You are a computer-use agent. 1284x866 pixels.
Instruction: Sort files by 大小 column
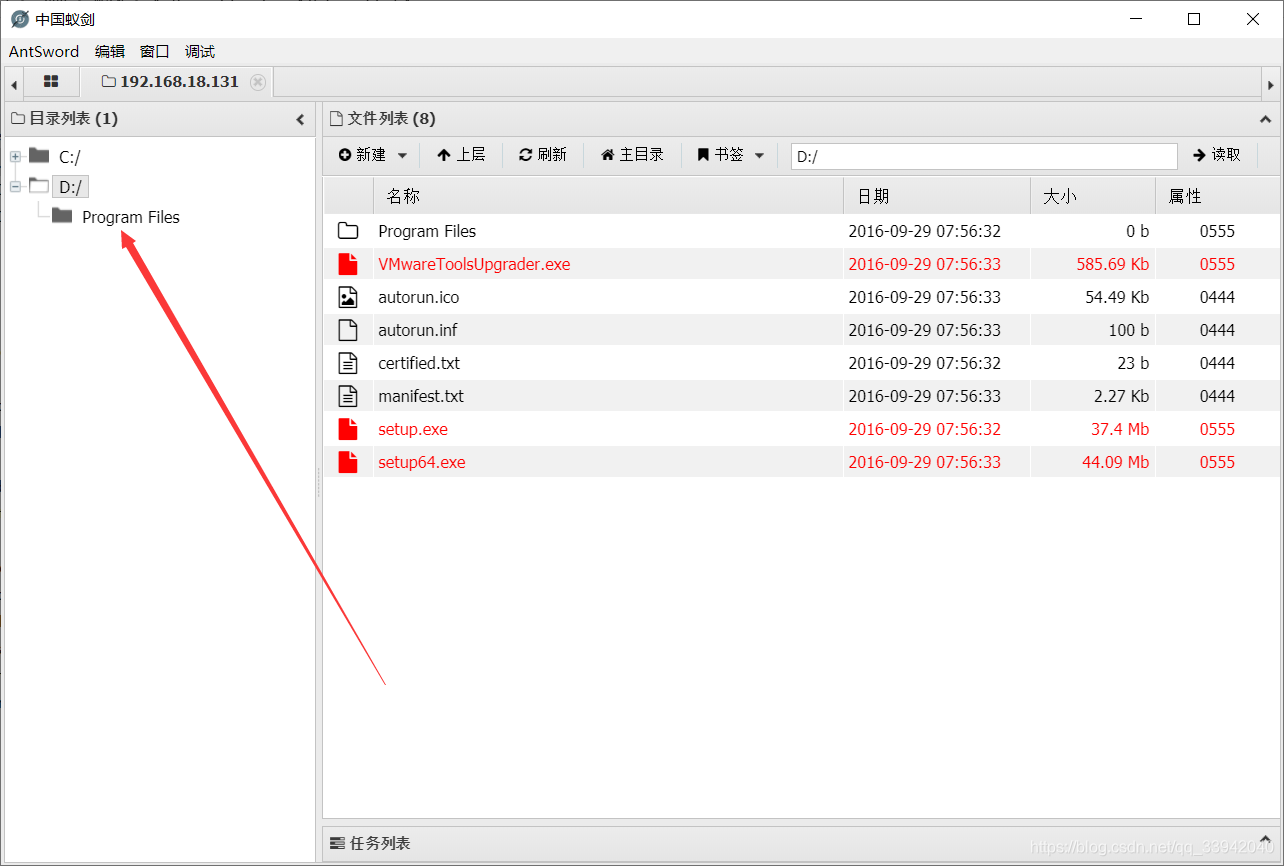1093,197
